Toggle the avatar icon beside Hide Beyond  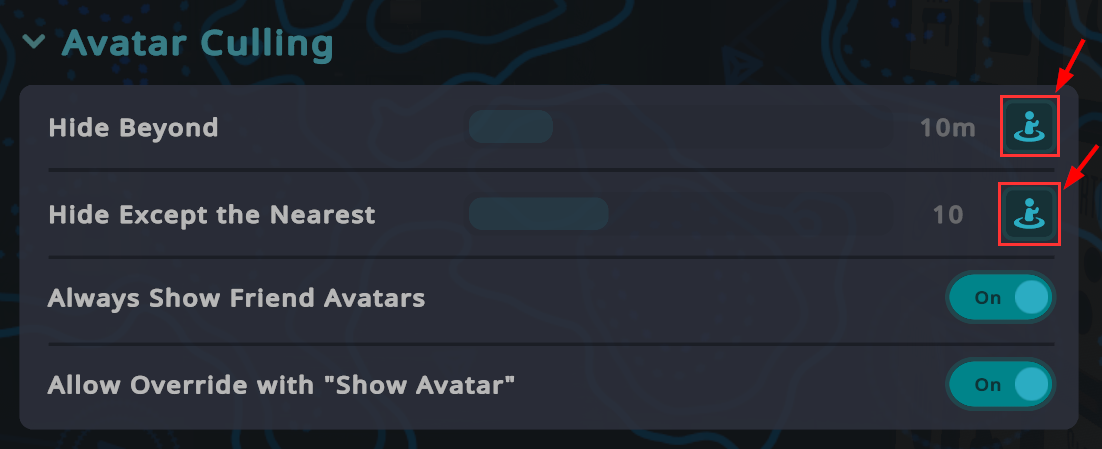tap(1029, 128)
